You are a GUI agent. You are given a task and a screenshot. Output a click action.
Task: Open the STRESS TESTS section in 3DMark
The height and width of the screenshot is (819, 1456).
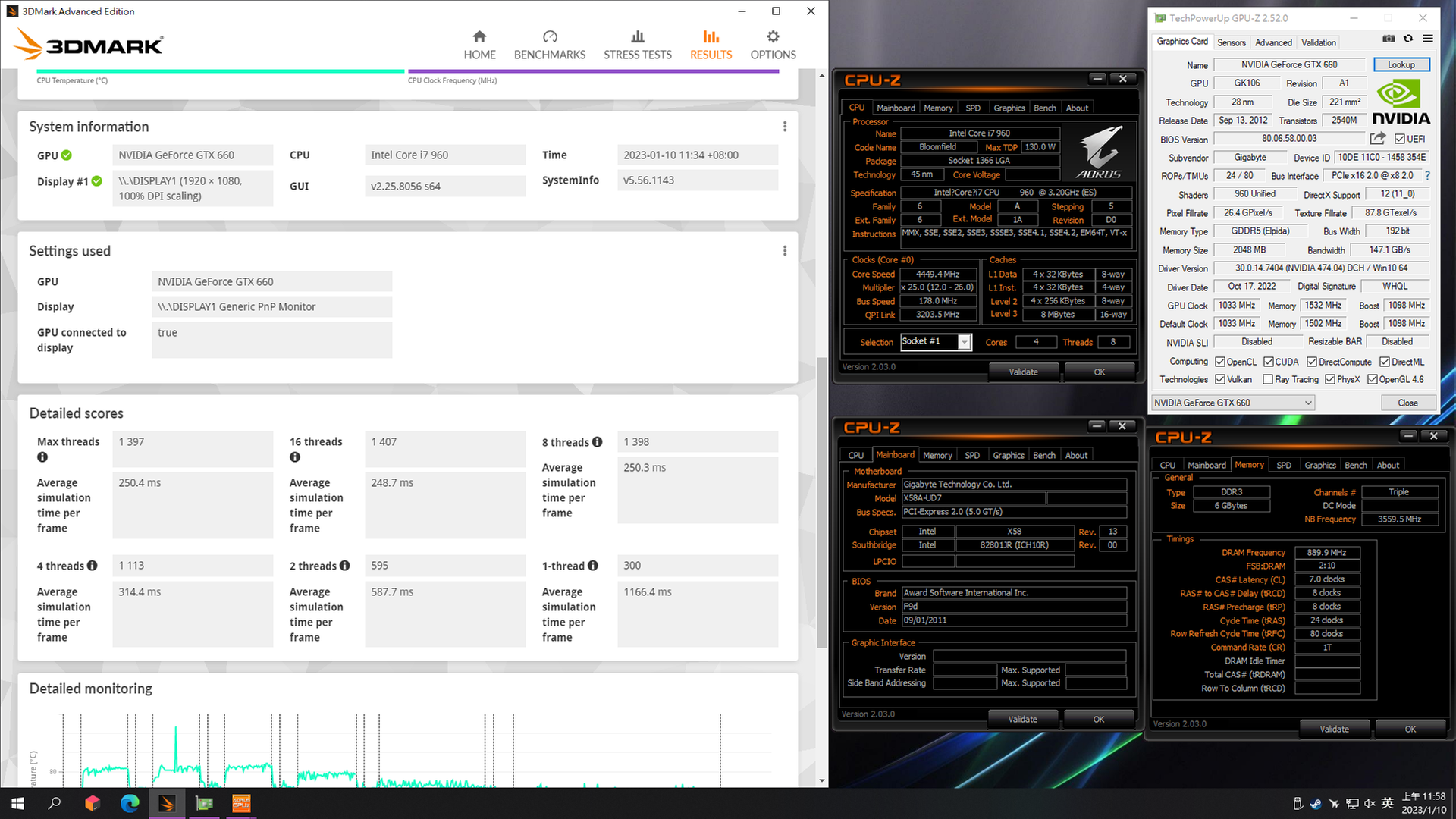point(638,45)
